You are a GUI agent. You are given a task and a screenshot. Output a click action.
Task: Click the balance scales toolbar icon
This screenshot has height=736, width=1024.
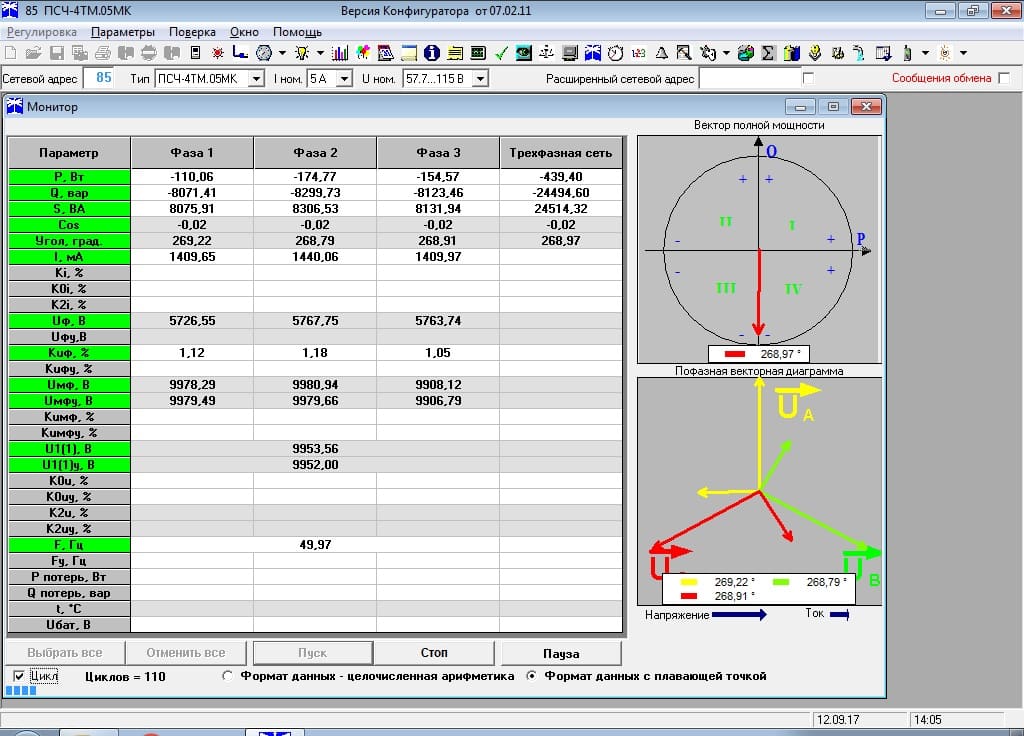pyautogui.click(x=547, y=52)
